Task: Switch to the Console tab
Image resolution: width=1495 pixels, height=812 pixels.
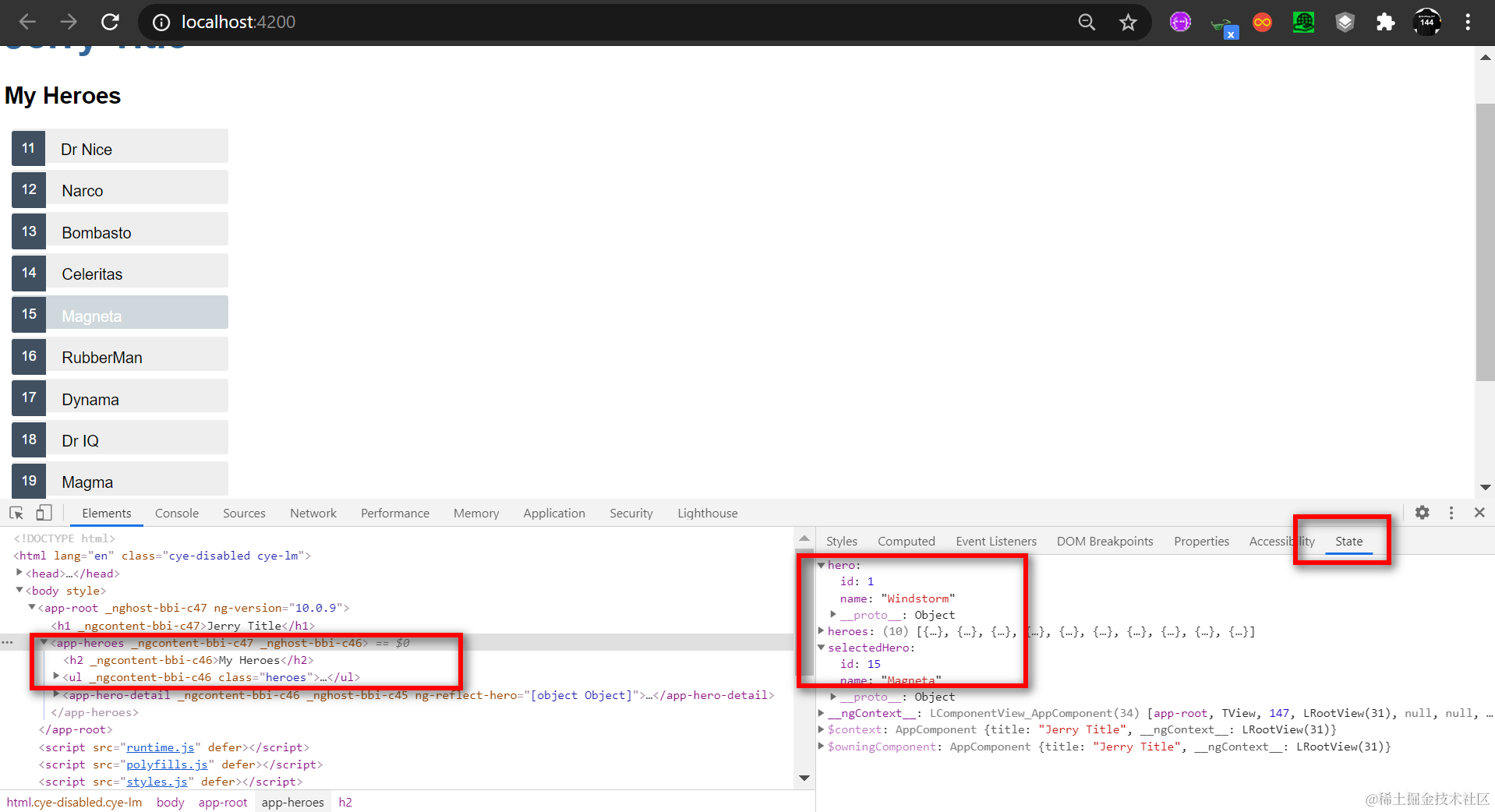Action: [177, 514]
